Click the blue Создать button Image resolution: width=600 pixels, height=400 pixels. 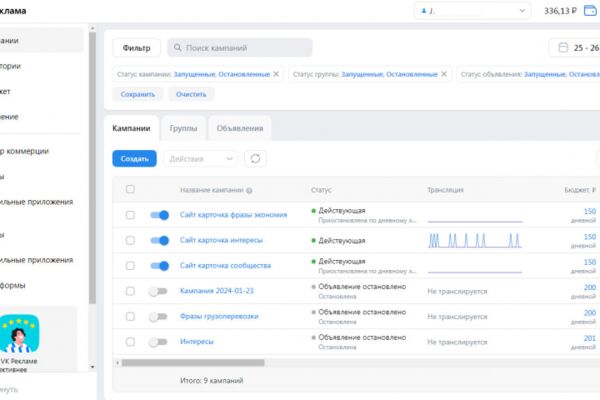pyautogui.click(x=134, y=158)
